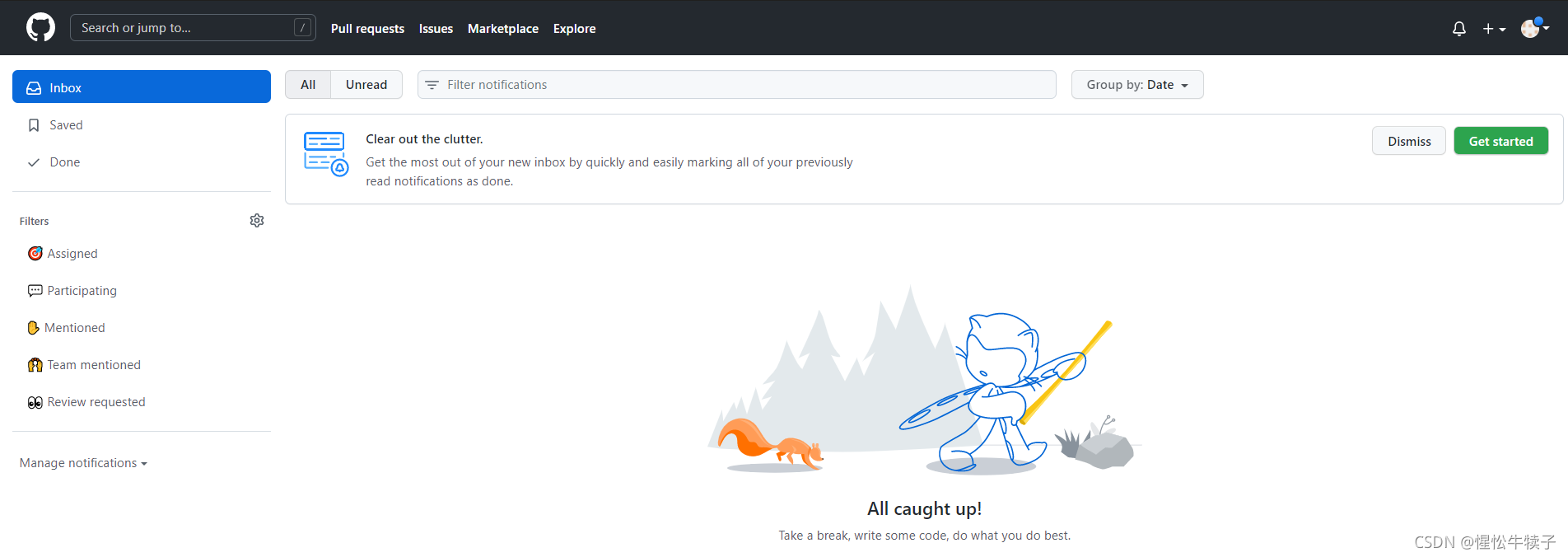This screenshot has height=557, width=1568.
Task: Dismiss the clear out clutter banner
Action: pos(1409,141)
